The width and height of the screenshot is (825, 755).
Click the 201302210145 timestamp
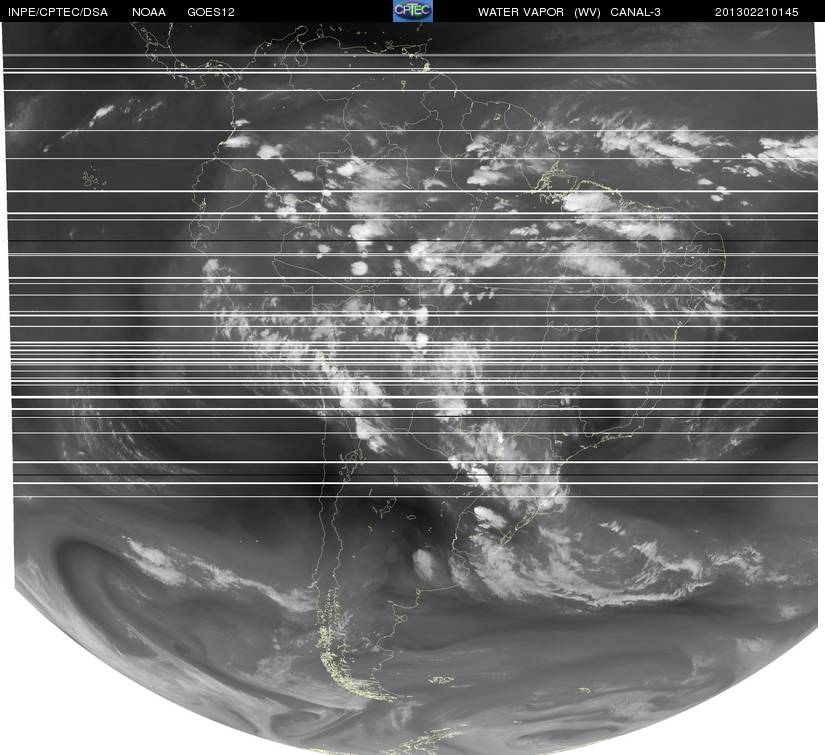tap(757, 12)
